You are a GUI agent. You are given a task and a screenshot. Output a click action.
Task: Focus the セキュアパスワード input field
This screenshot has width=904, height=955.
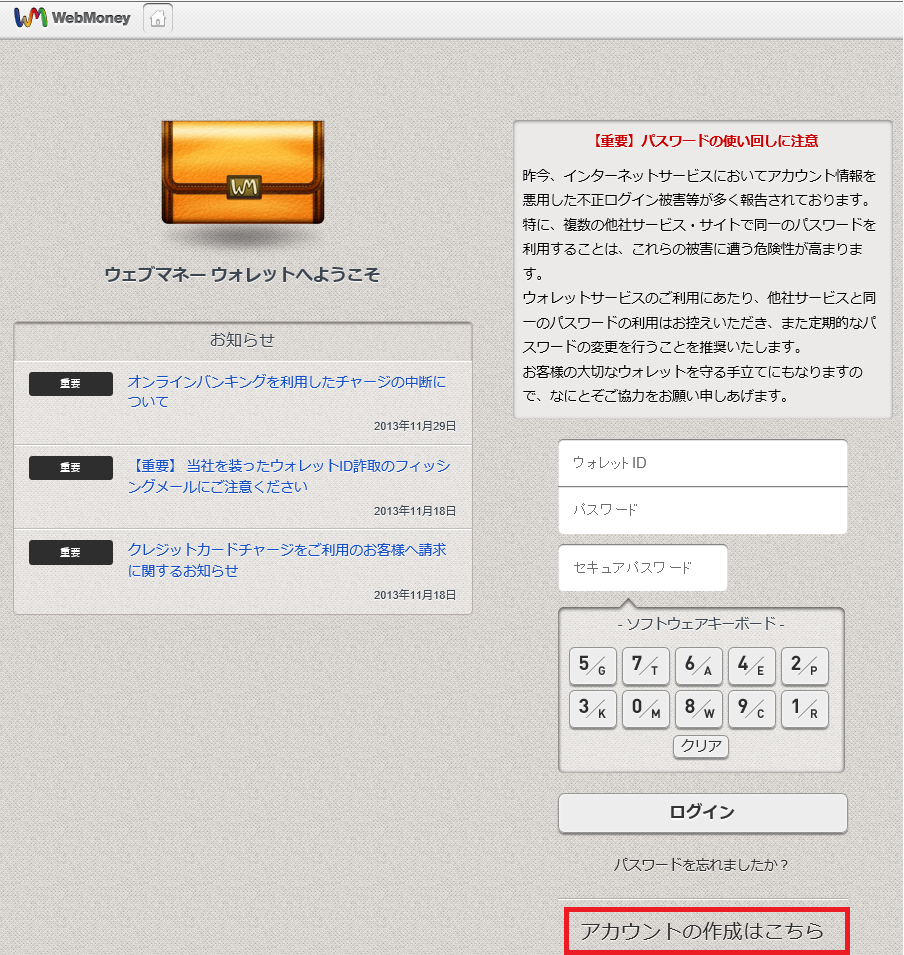point(643,568)
